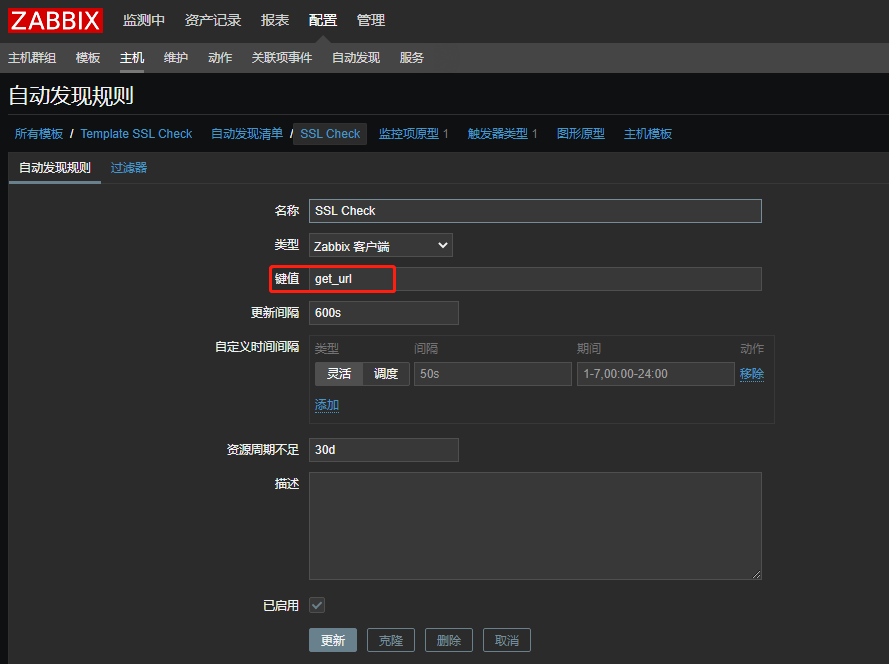Click the 删除 button
889x664 pixels.
coord(448,640)
